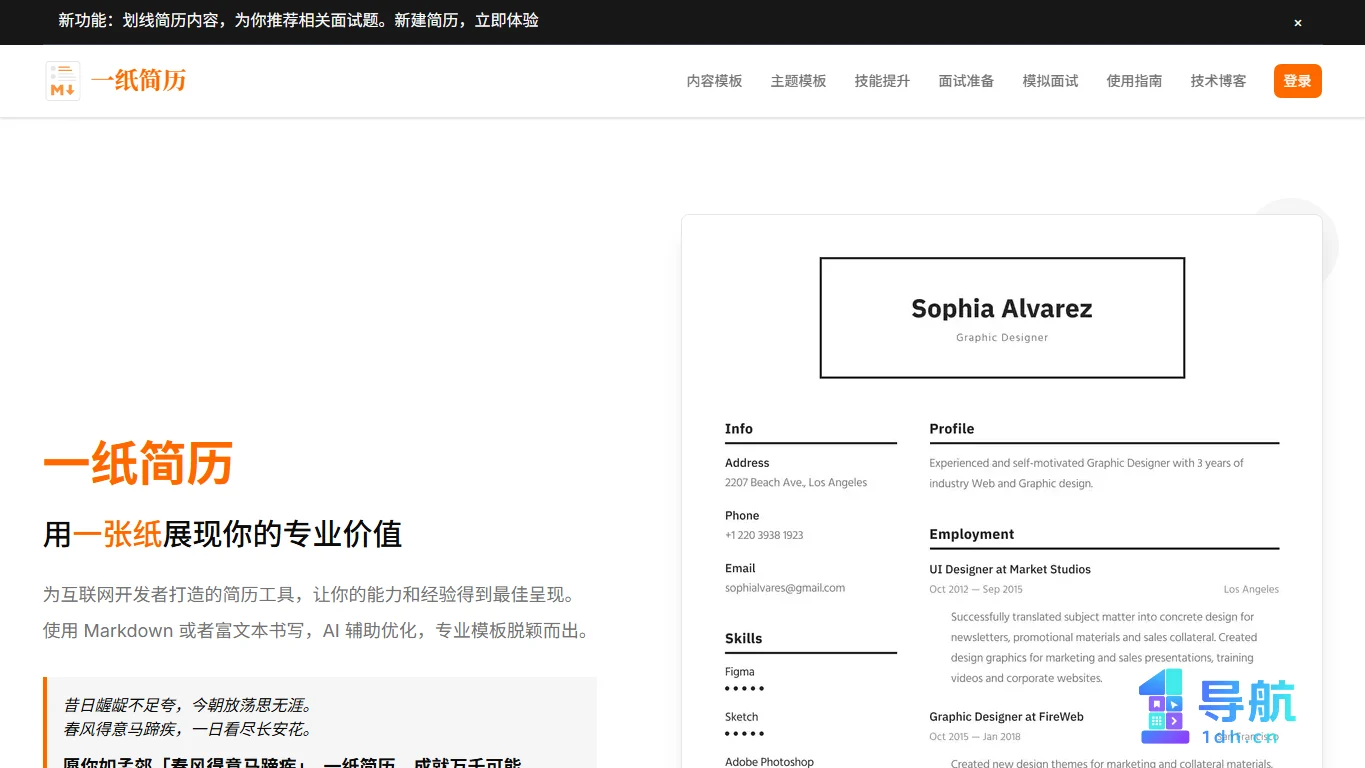Screen dimensions: 1365x768
Task: Open the 使用指南 page
Action: click(x=1134, y=81)
